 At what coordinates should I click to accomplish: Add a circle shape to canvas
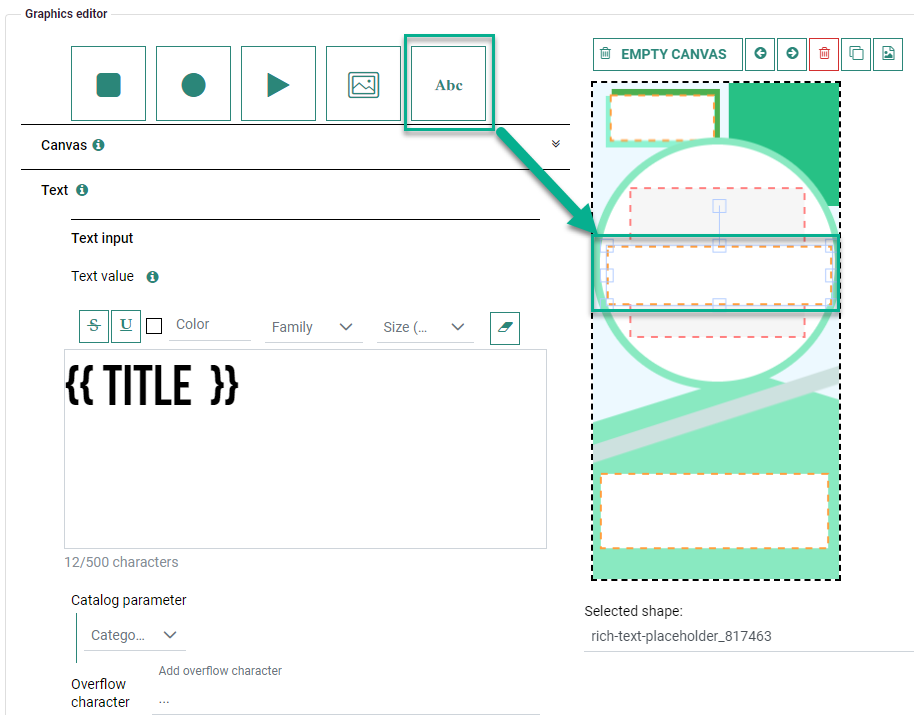click(193, 84)
